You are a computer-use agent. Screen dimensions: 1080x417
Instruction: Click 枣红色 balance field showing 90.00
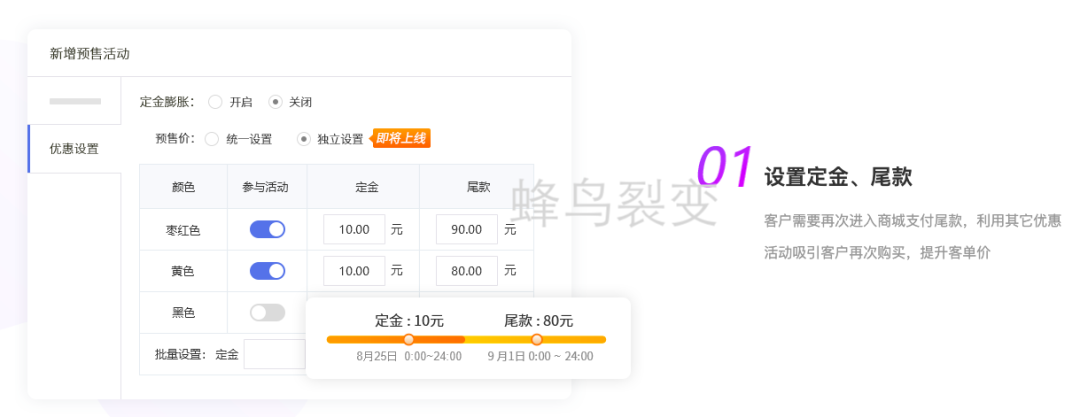(467, 229)
